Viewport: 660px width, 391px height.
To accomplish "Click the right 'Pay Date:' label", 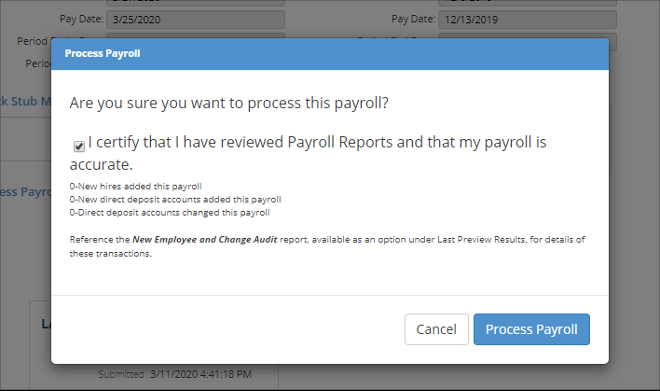I will pos(413,19).
